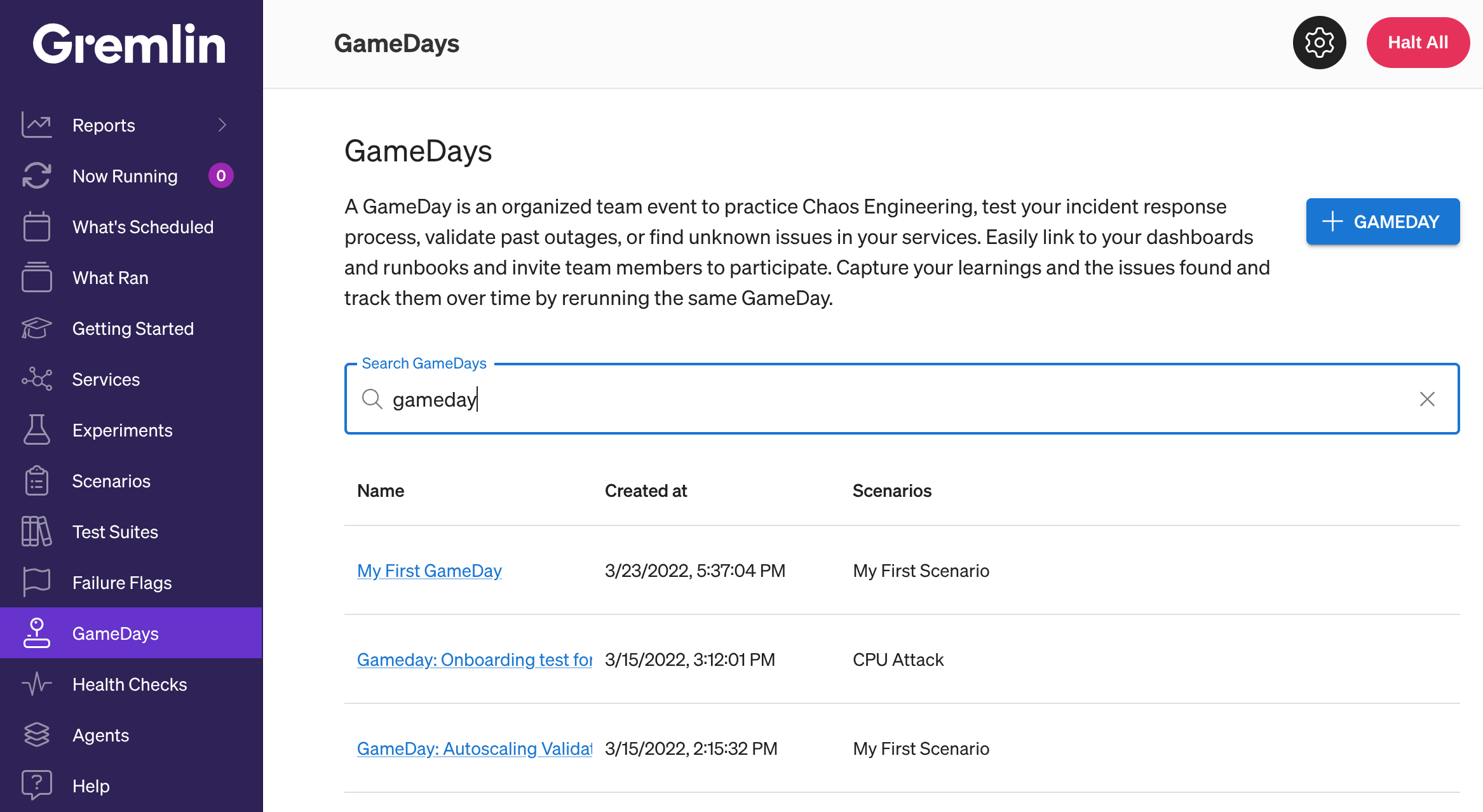Open settings with the gear icon

(x=1319, y=43)
